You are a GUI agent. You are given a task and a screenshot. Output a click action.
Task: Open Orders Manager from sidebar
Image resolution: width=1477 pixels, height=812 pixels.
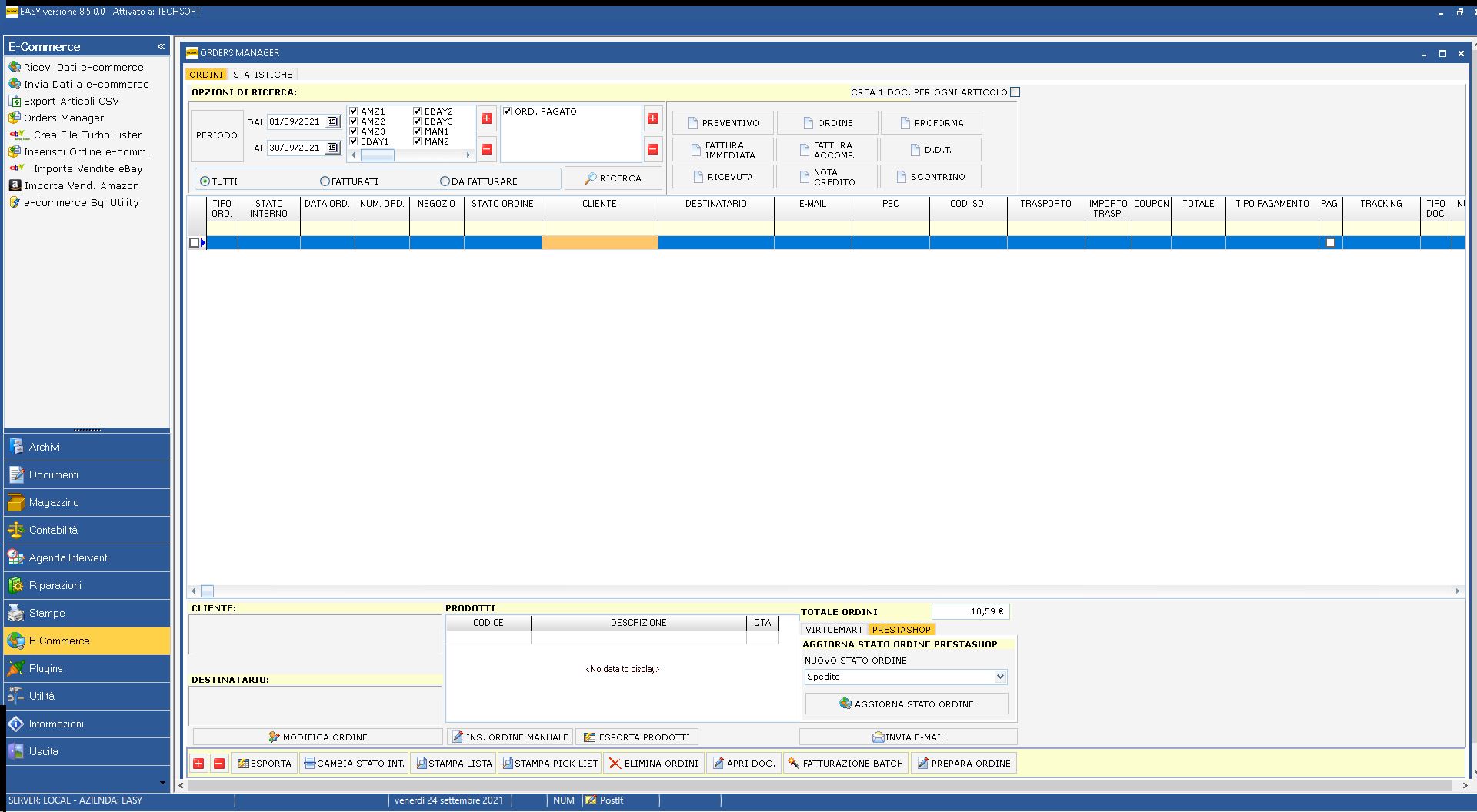point(56,118)
